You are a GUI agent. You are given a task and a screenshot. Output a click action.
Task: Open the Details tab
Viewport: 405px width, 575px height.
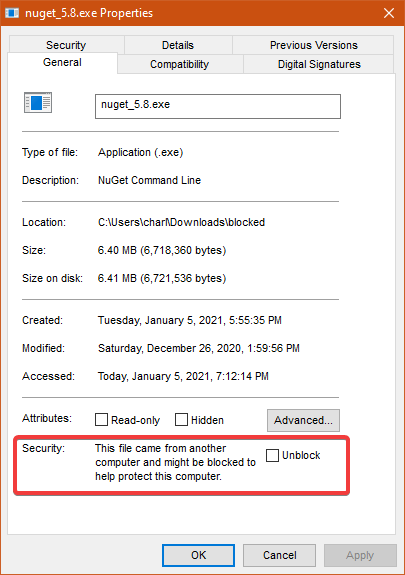[x=178, y=45]
